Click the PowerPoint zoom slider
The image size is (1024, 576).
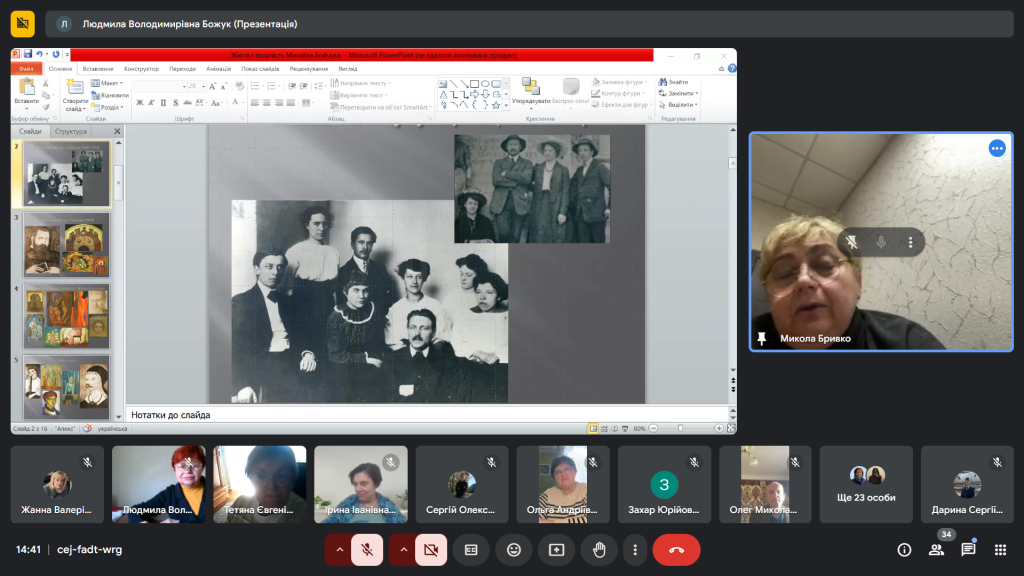tap(680, 428)
